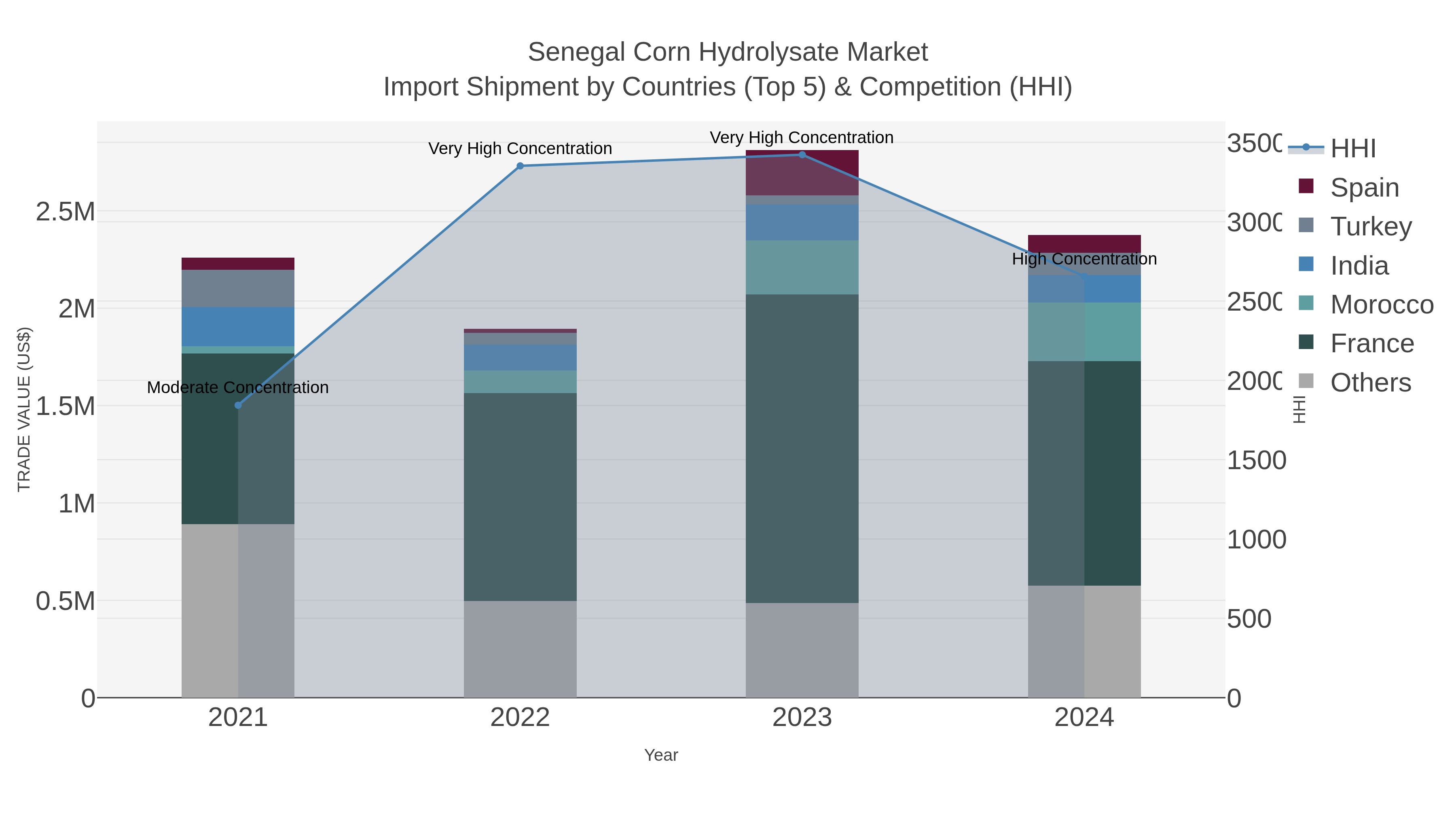Viewport: 1456px width, 819px height.
Task: Toggle Others series in the legend
Action: 1355,382
